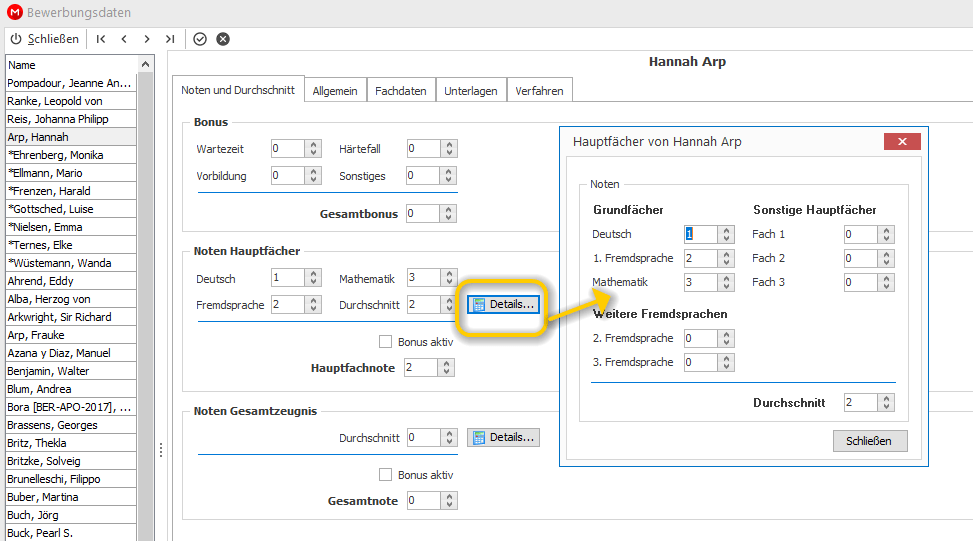
Task: Select Ehrenberg, Monika in the name list
Action: (71, 155)
